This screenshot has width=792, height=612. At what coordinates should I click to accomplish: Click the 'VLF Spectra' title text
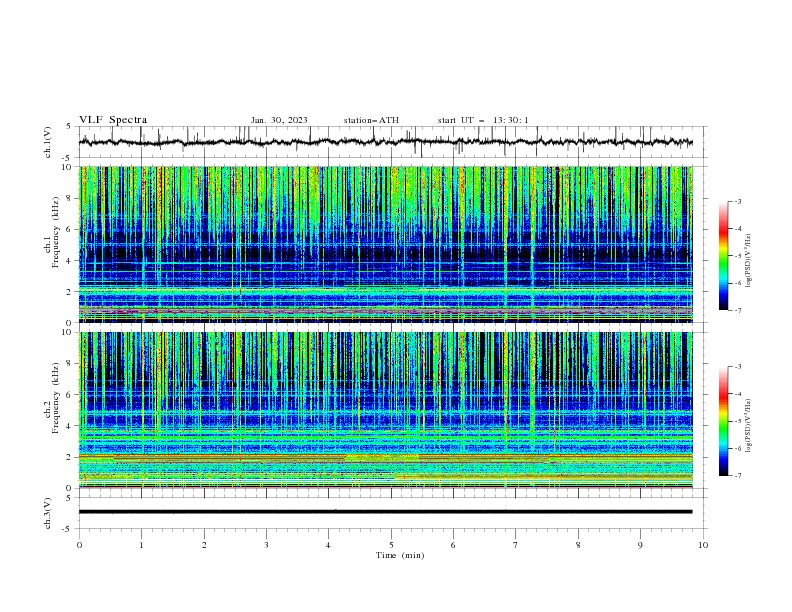[x=113, y=120]
